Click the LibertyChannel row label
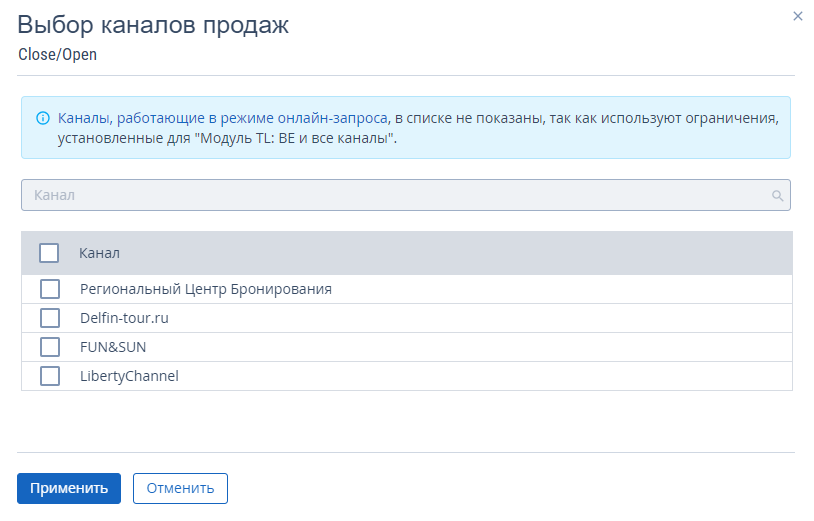Image resolution: width=814 pixels, height=521 pixels. [129, 376]
